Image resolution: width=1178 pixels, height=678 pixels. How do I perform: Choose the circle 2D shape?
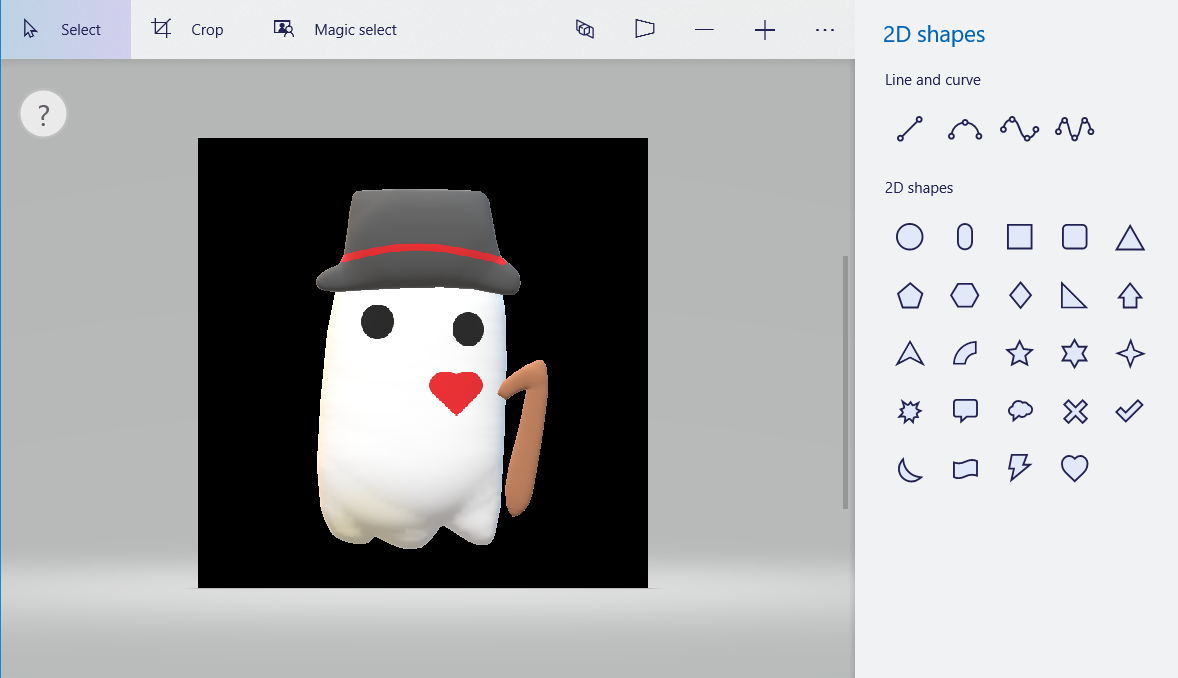(909, 237)
